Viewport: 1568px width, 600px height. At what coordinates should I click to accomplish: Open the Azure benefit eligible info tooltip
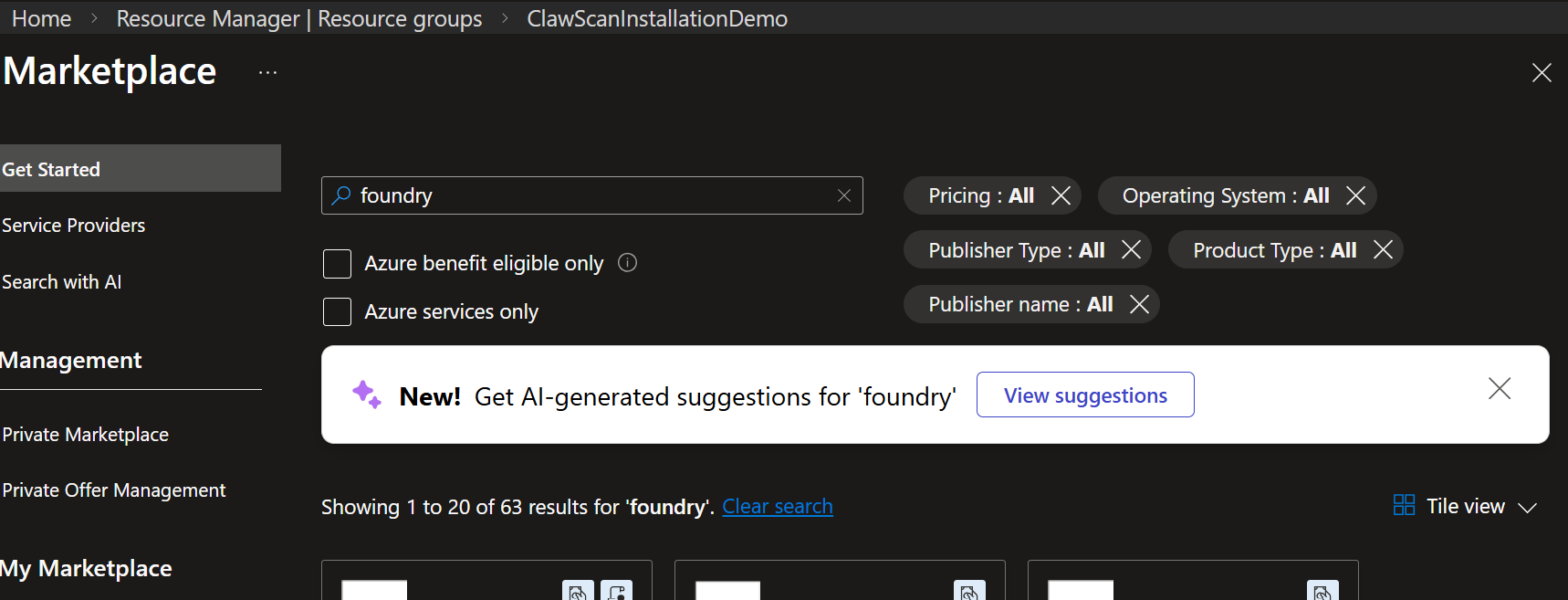click(627, 263)
